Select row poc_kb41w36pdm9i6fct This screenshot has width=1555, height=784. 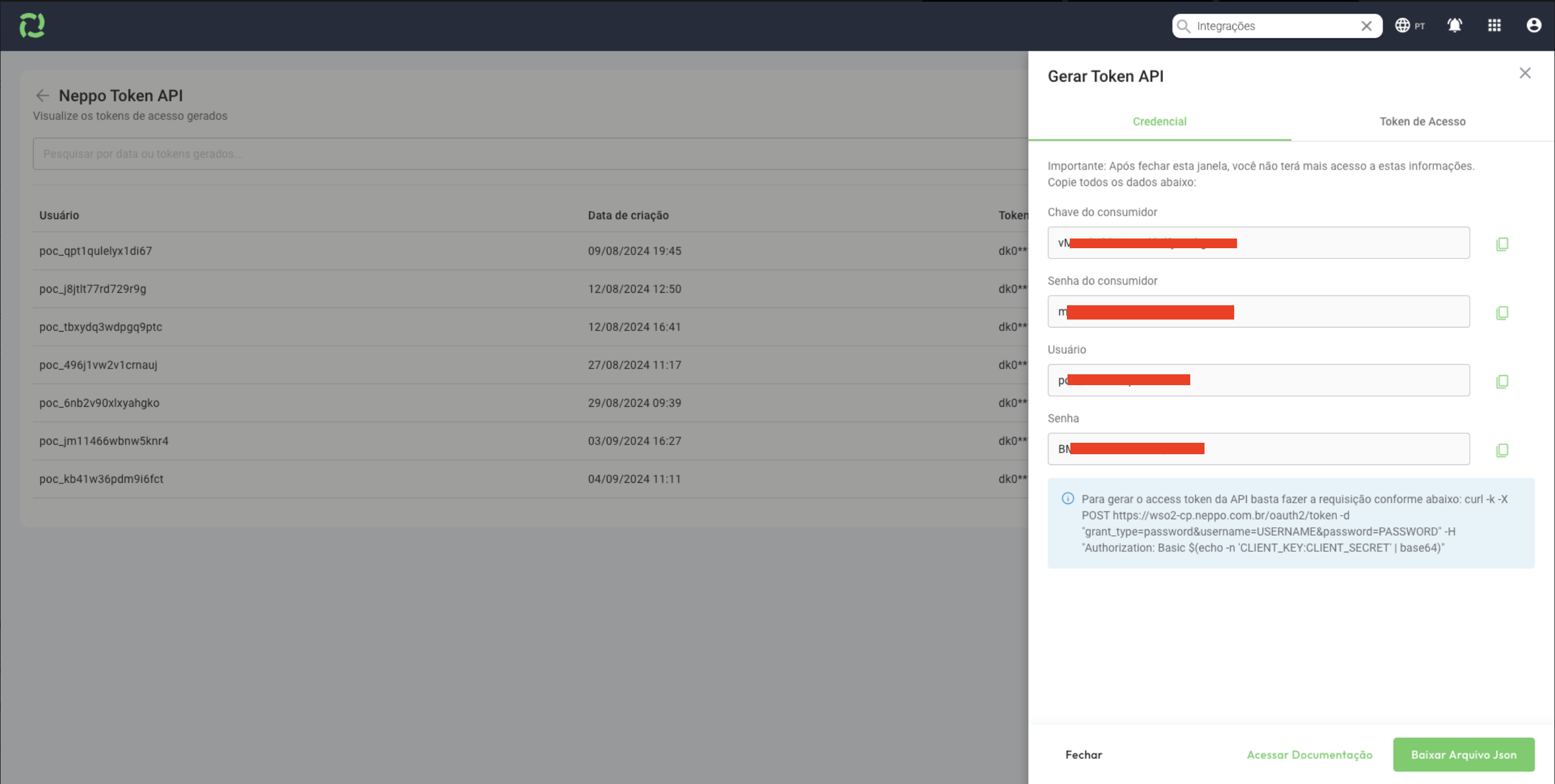(531, 479)
